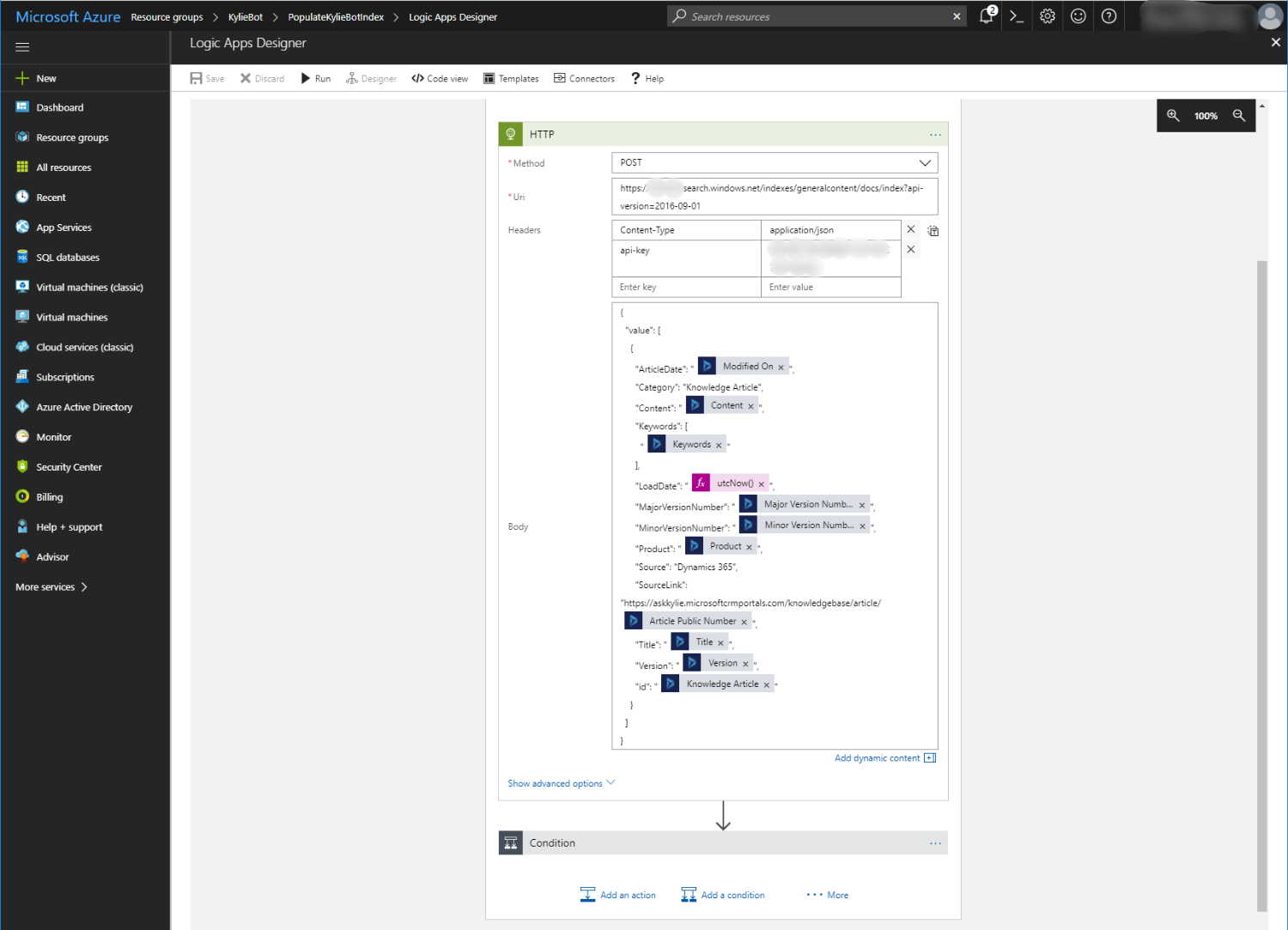Remove the Content-Type header row
The width and height of the screenshot is (1288, 930).
coord(911,229)
